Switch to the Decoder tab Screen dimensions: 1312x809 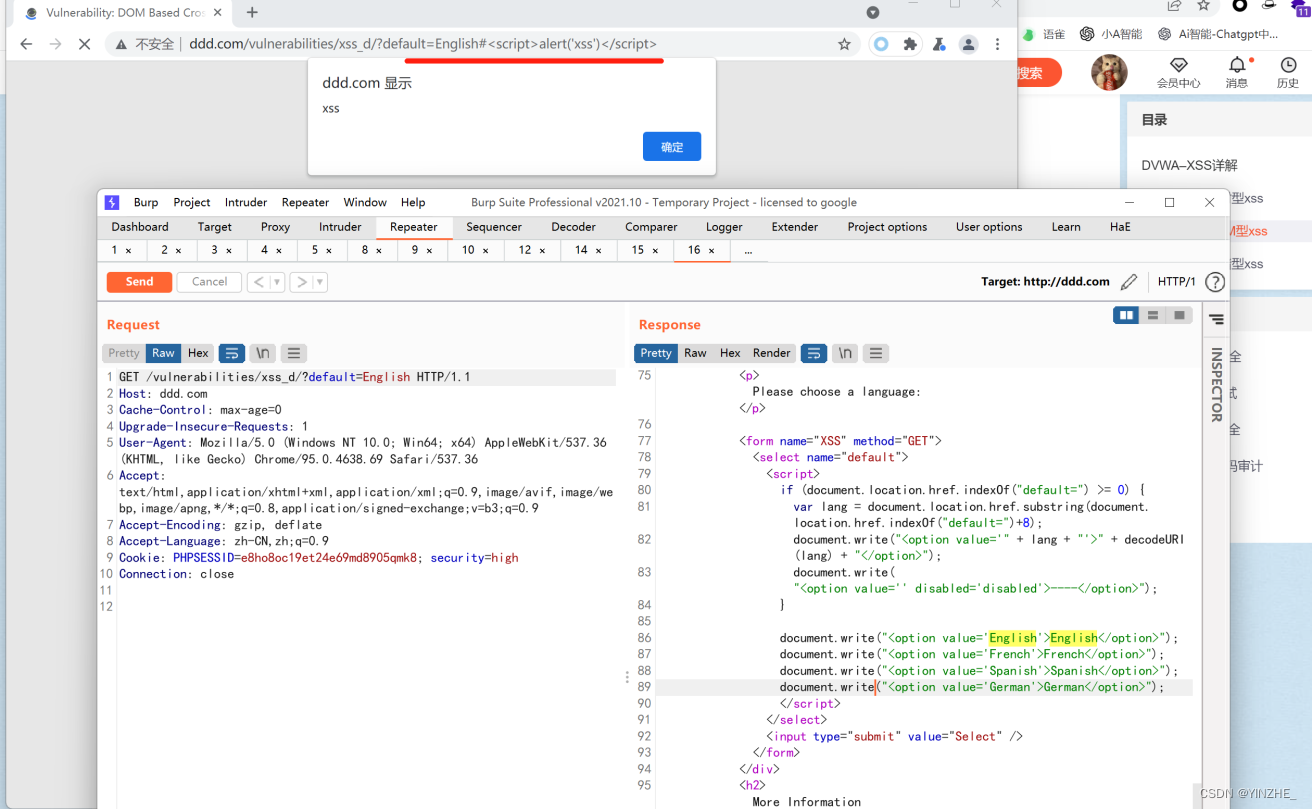point(573,227)
